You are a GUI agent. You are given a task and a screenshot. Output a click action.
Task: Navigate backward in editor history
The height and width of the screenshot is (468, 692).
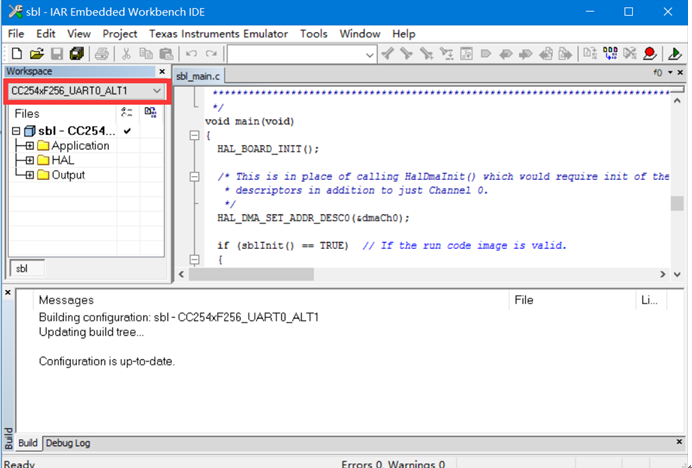(x=546, y=54)
